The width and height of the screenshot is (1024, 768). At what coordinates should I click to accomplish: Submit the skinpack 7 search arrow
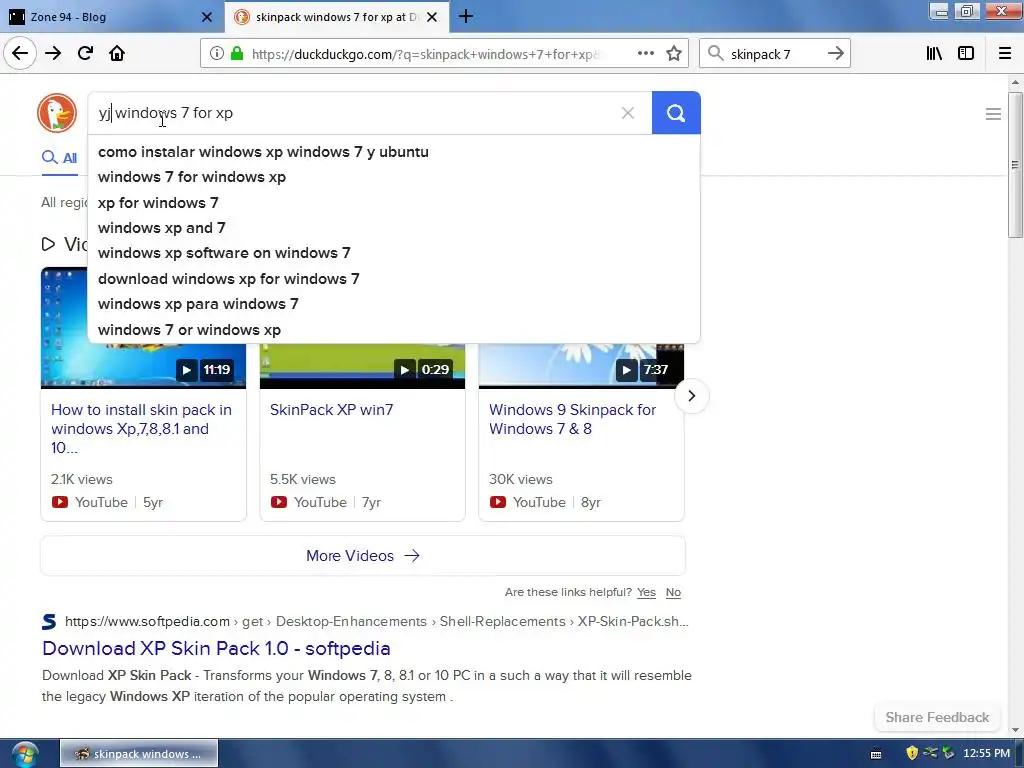[835, 54]
